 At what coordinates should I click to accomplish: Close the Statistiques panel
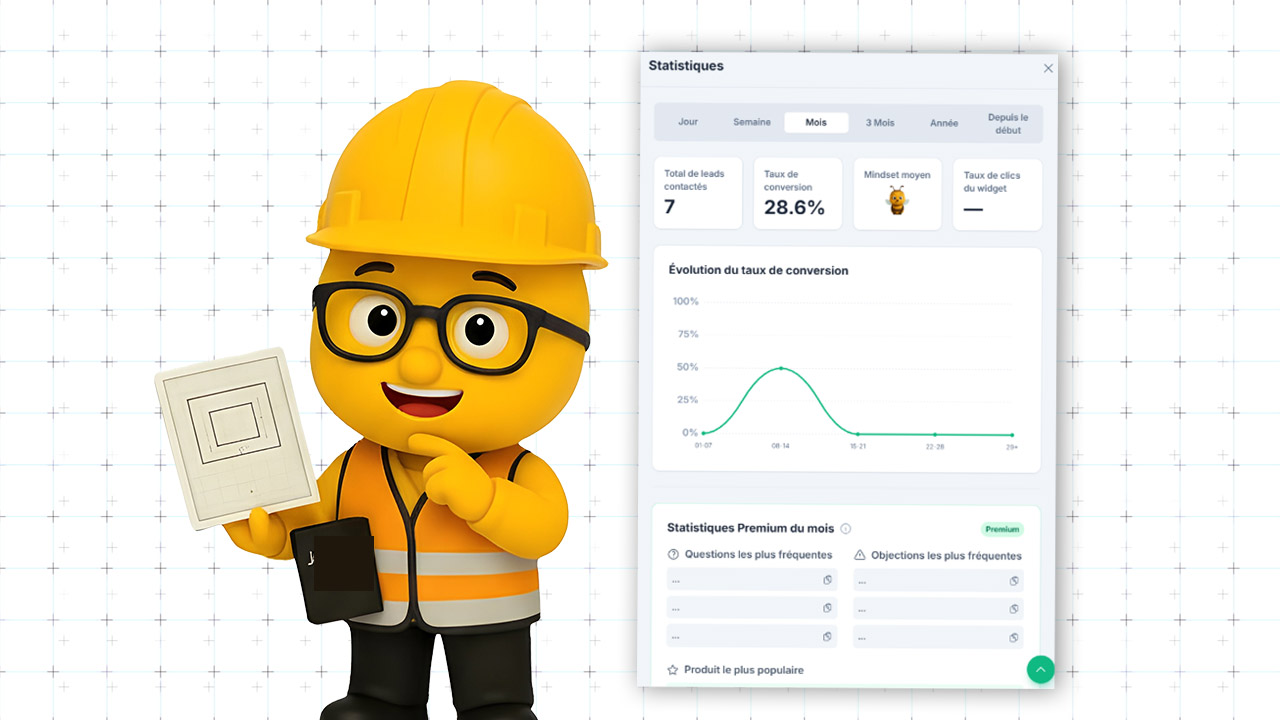[1048, 68]
